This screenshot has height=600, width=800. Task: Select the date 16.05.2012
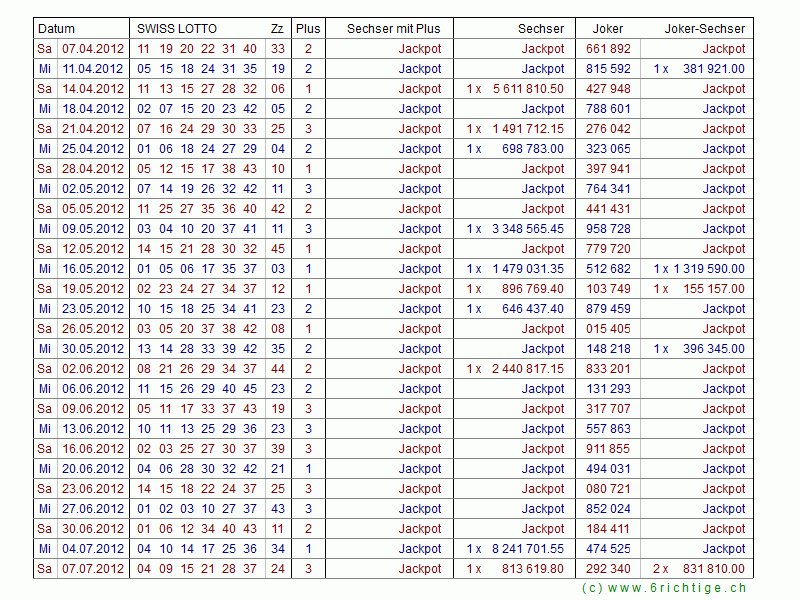click(x=93, y=269)
